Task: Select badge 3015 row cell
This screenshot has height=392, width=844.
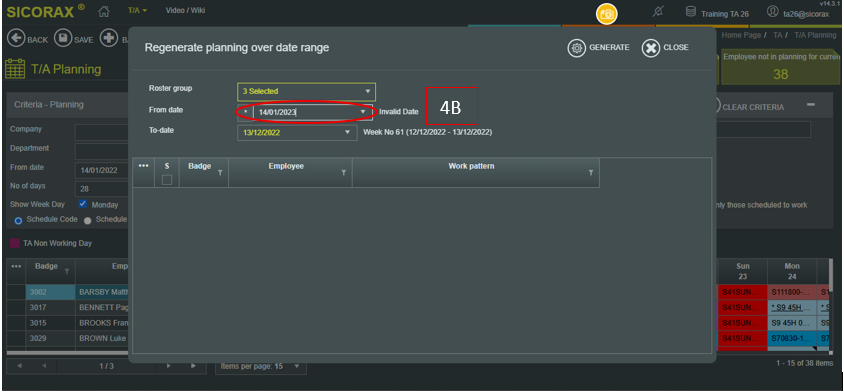Action: coord(51,323)
